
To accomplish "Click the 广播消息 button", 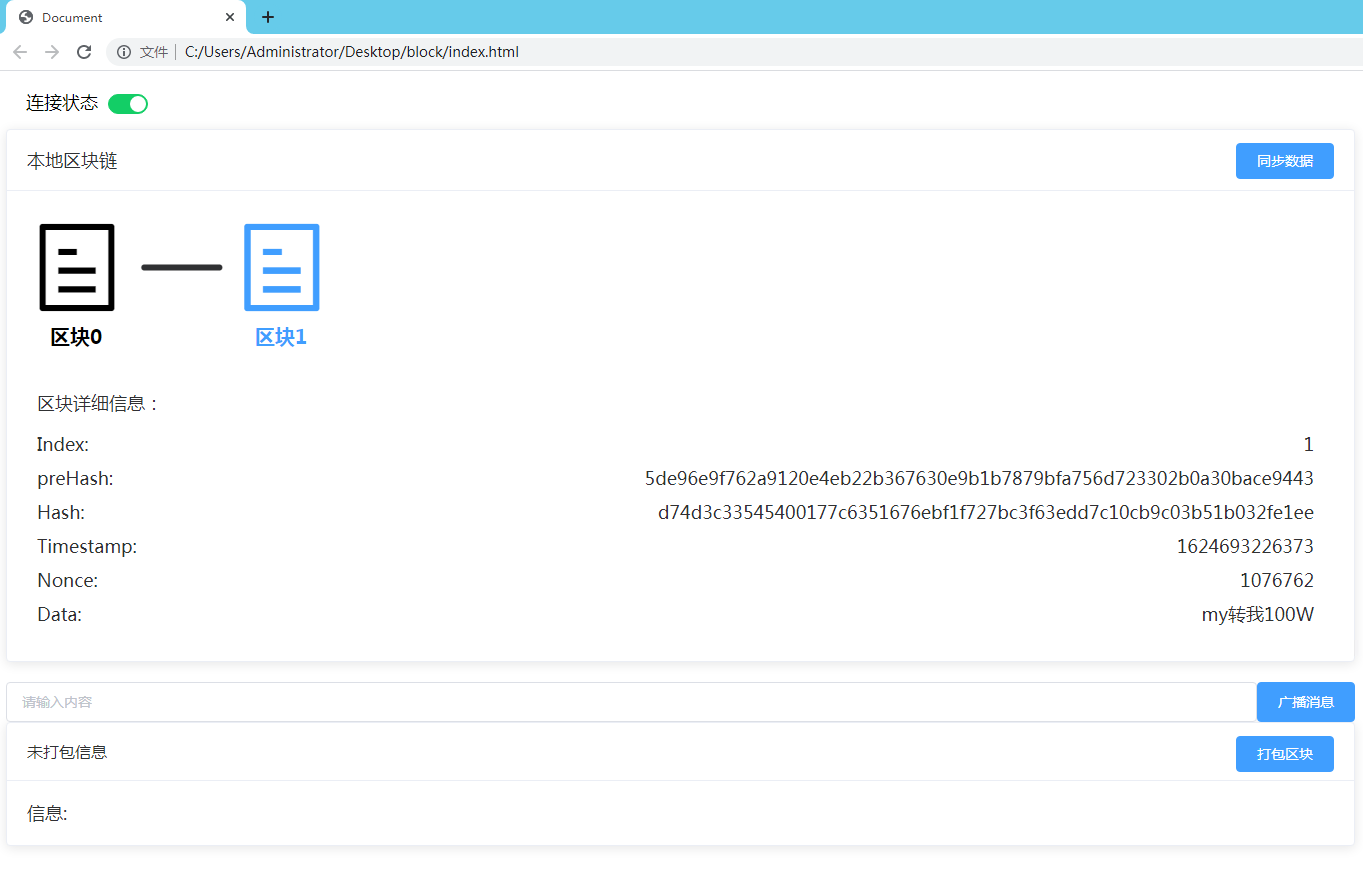I will coord(1305,701).
